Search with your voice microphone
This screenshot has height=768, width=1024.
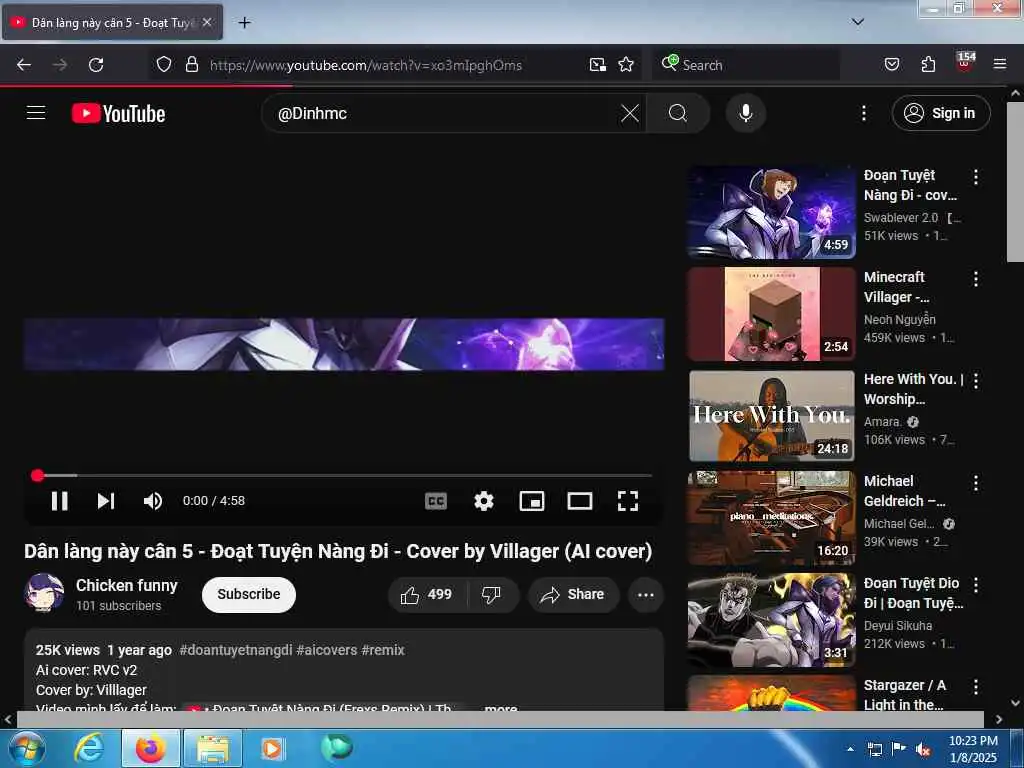[745, 113]
